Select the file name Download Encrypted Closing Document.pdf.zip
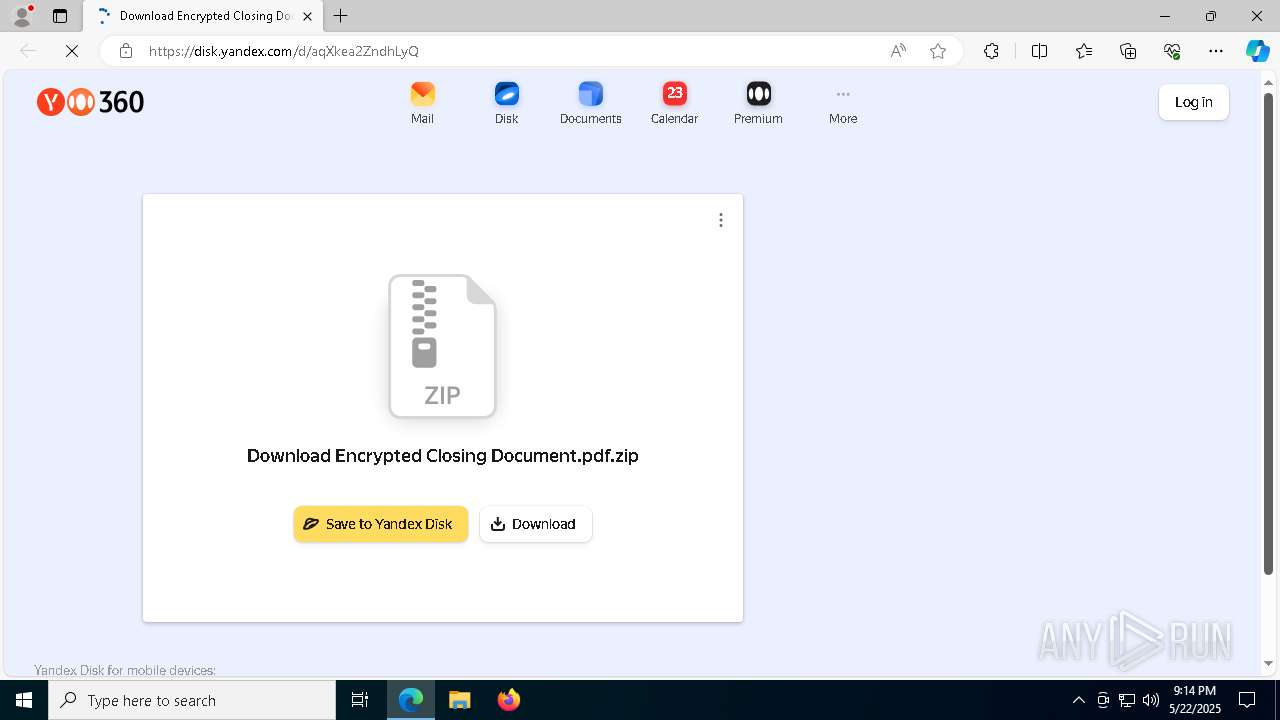 point(442,456)
